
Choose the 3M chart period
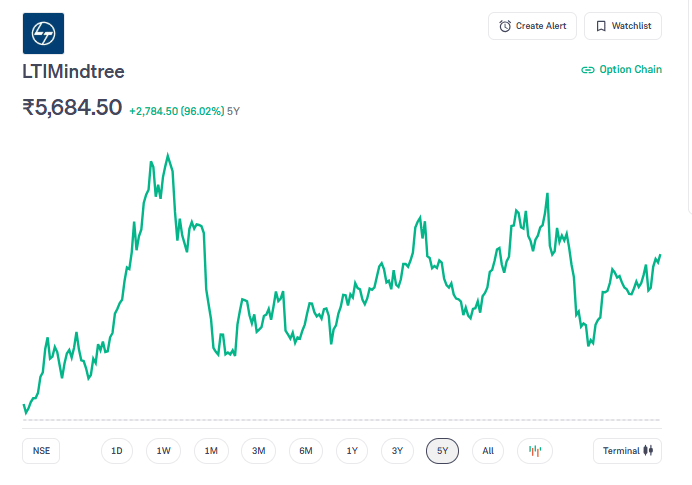[258, 451]
